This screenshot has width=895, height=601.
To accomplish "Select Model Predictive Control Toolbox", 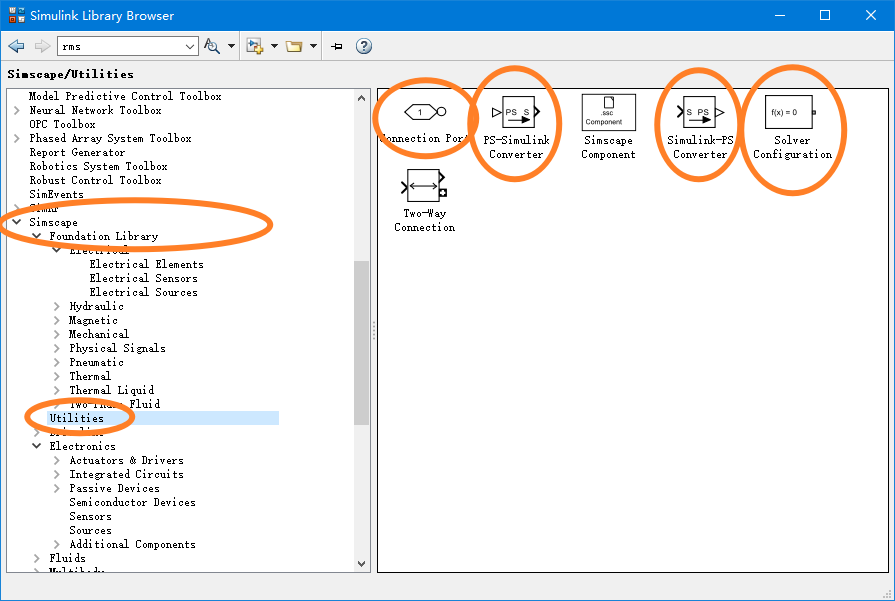I will click(125, 96).
